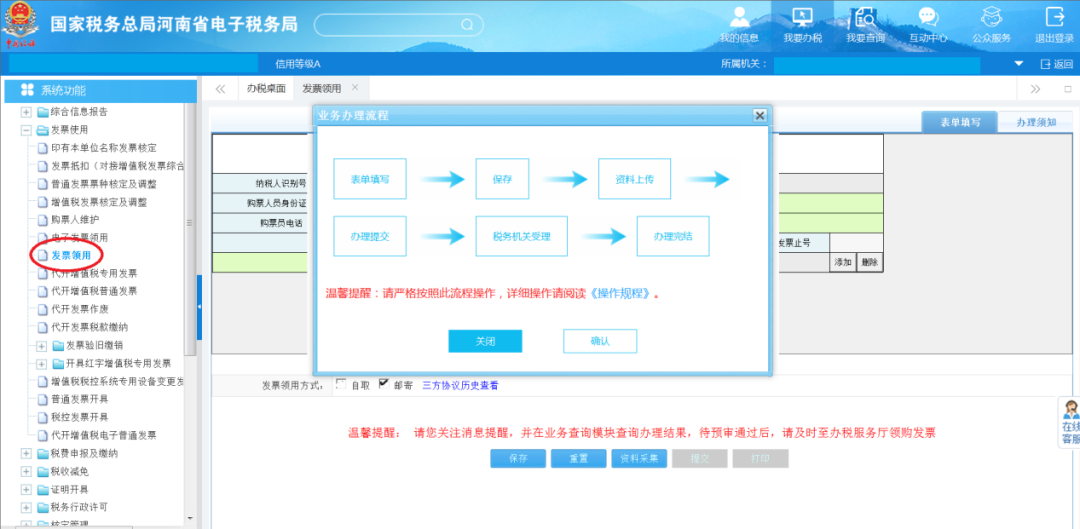This screenshot has width=1080, height=529.
Task: Click 关闭 button in dialog
Action: point(485,341)
